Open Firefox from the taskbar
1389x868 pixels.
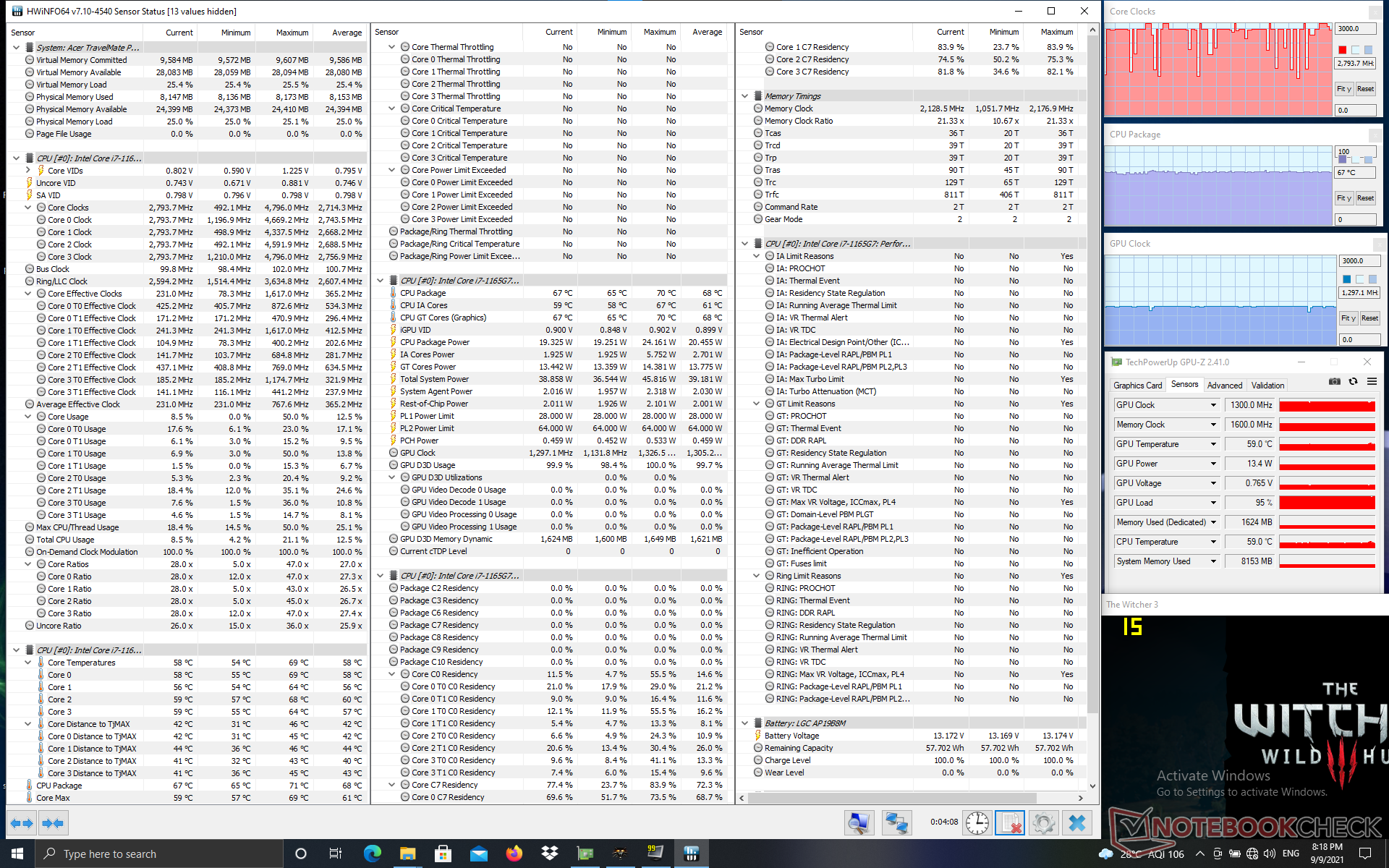pos(514,854)
